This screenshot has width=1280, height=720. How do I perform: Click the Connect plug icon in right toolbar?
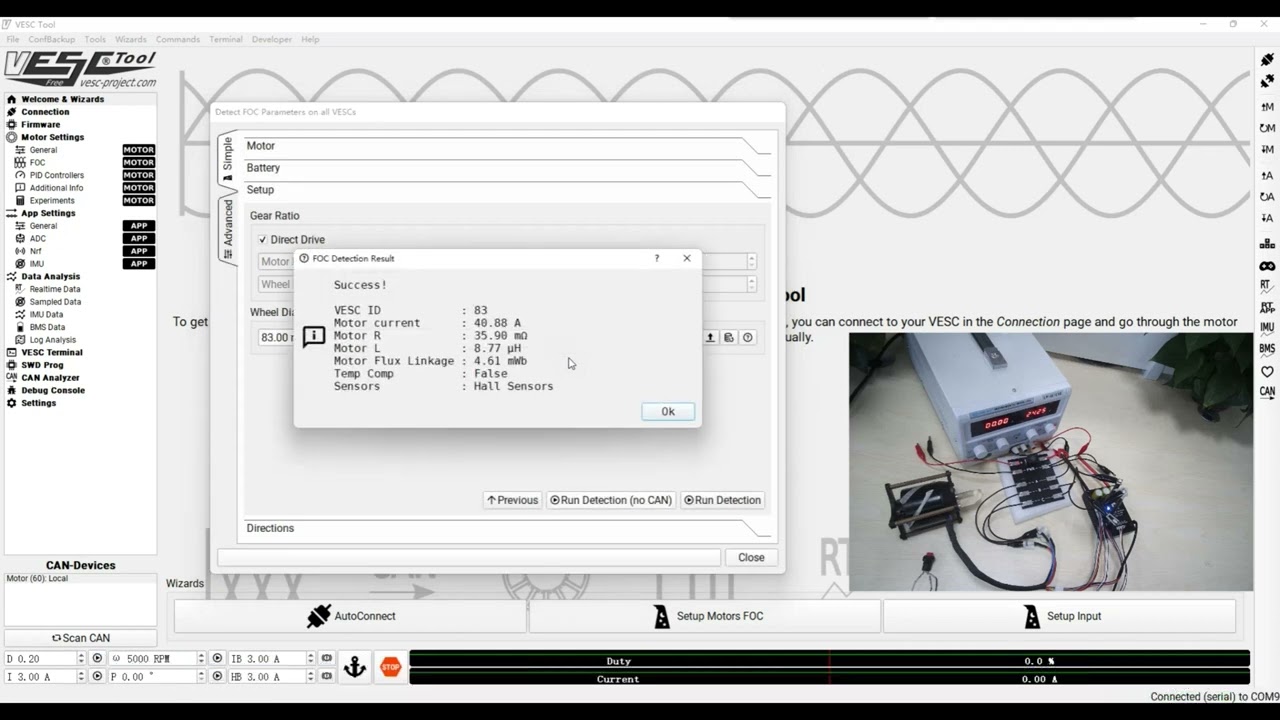pyautogui.click(x=1267, y=60)
